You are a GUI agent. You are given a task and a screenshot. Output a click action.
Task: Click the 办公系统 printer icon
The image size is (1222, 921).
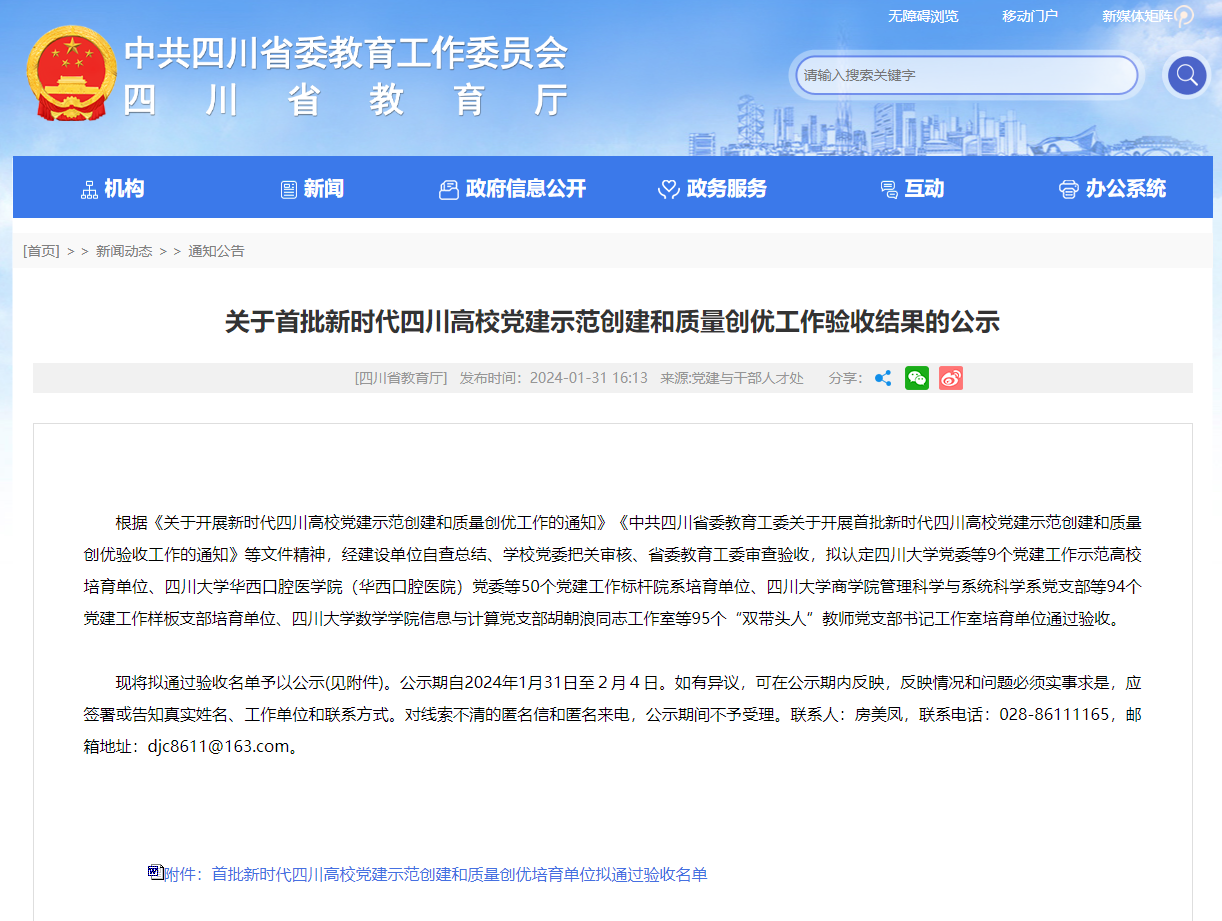1069,189
